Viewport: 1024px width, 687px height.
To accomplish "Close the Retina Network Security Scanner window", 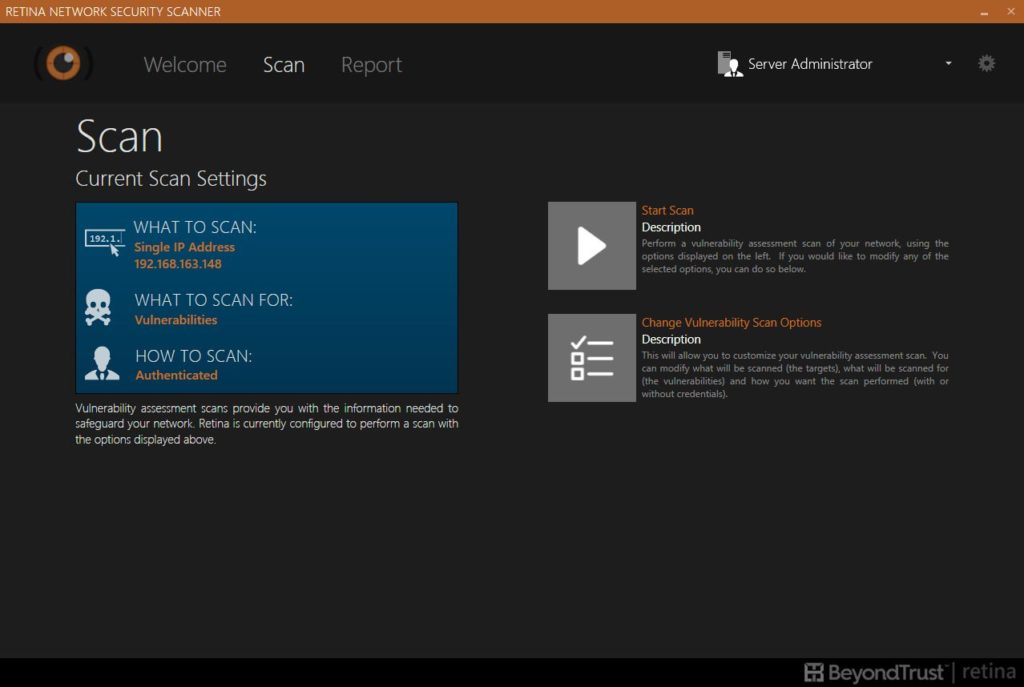I will tap(1009, 11).
